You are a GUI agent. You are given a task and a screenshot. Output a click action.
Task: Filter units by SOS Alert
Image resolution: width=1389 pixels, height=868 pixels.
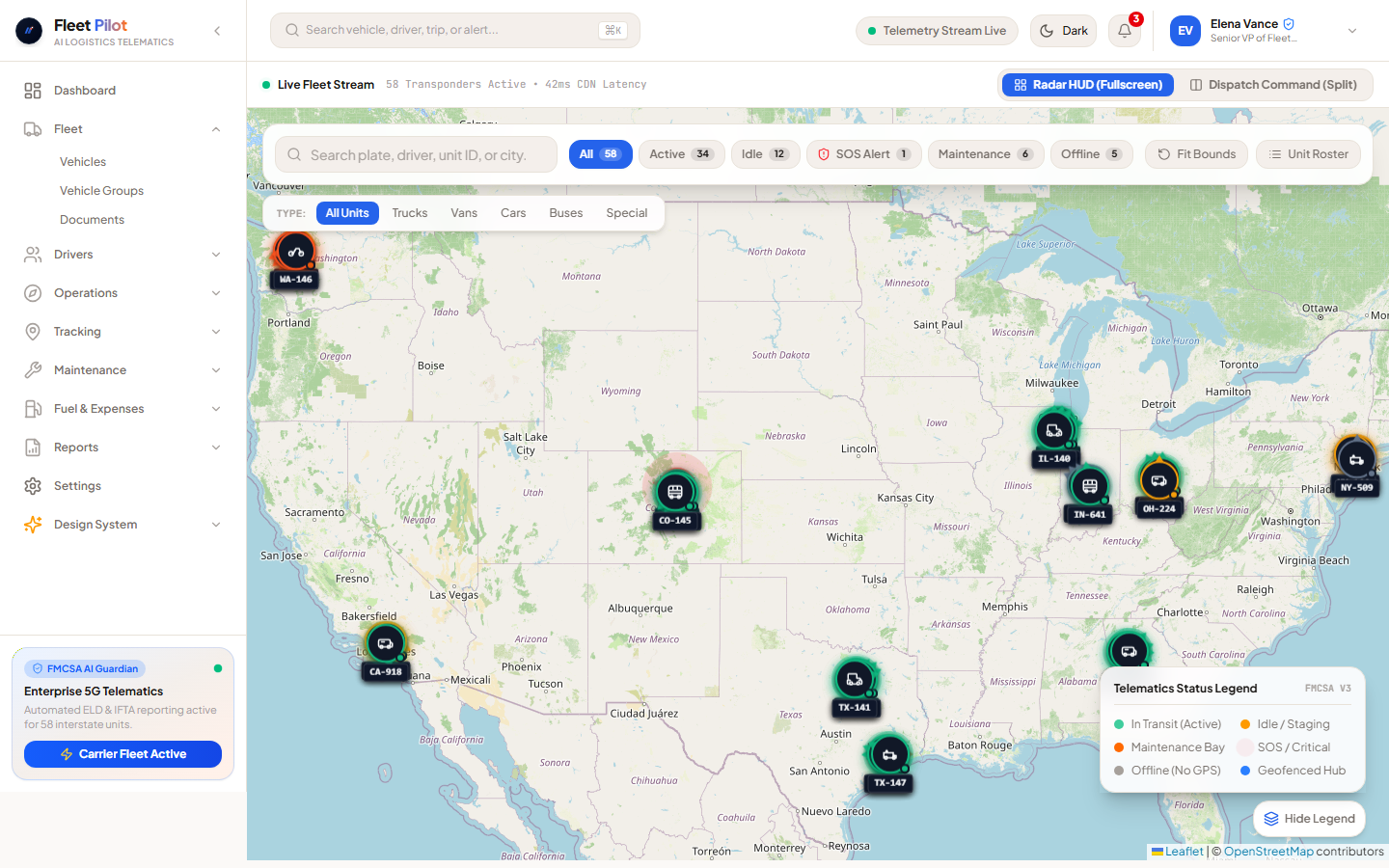(x=864, y=154)
